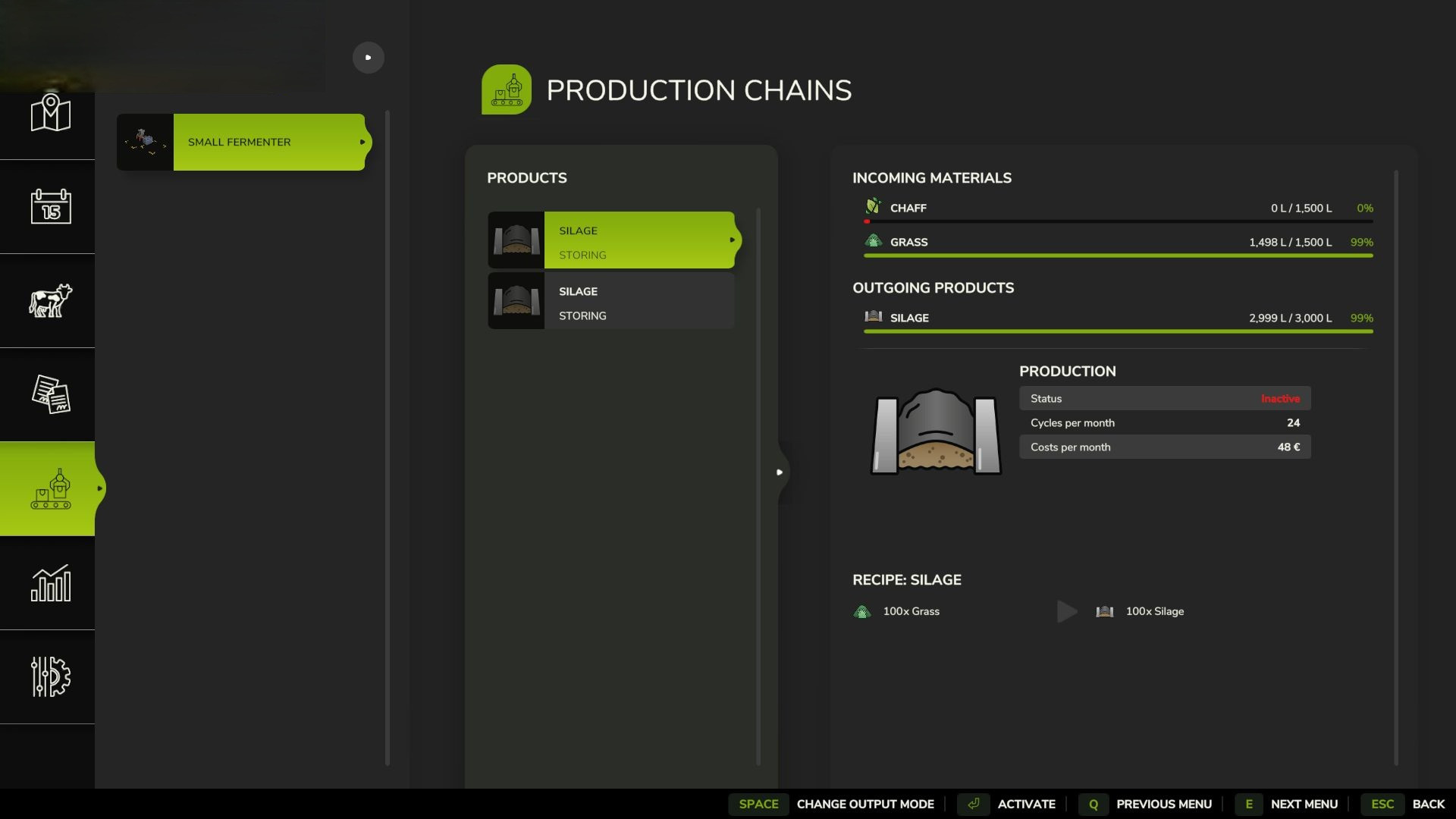Open the statistics bar chart icon
This screenshot has width=1456, height=819.
click(50, 582)
